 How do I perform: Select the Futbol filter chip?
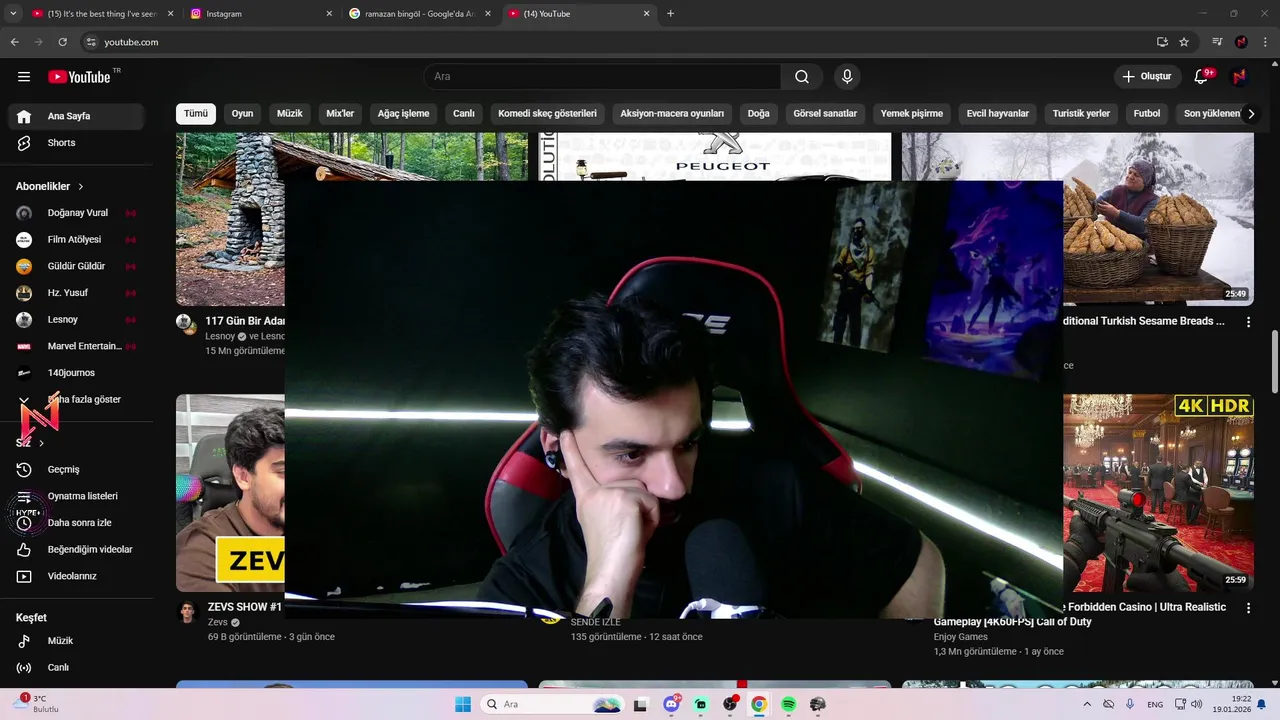point(1147,114)
